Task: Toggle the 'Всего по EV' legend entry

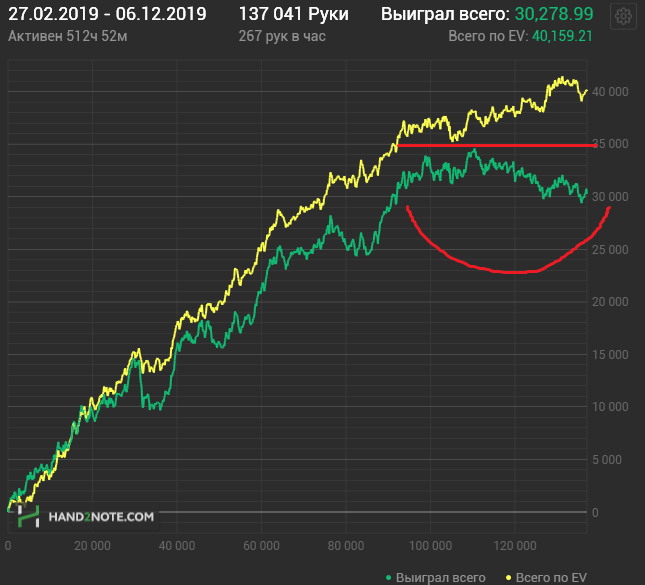Action: click(x=546, y=578)
